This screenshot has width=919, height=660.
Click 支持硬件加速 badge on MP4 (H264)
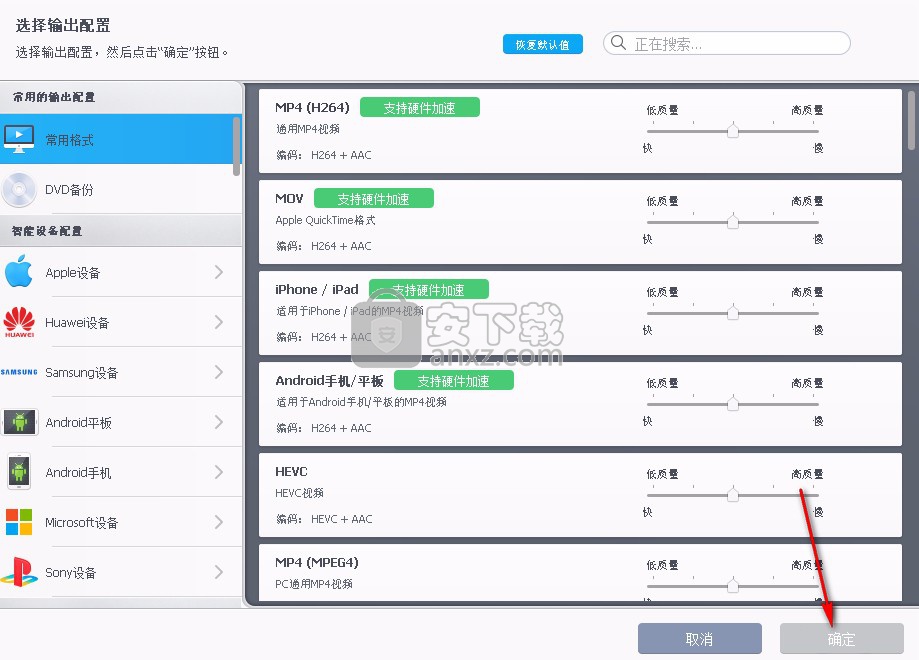point(420,107)
